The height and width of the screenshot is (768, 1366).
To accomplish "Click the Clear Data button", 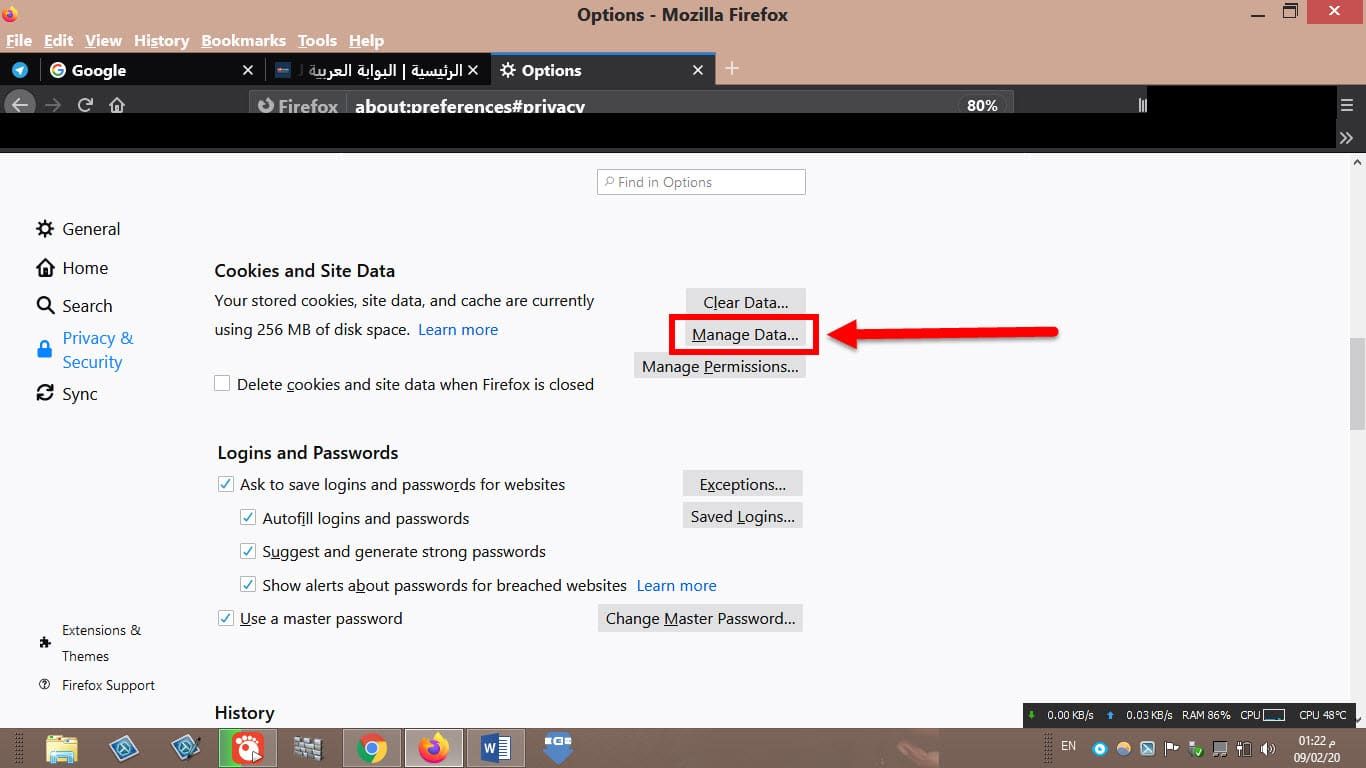I will (745, 302).
